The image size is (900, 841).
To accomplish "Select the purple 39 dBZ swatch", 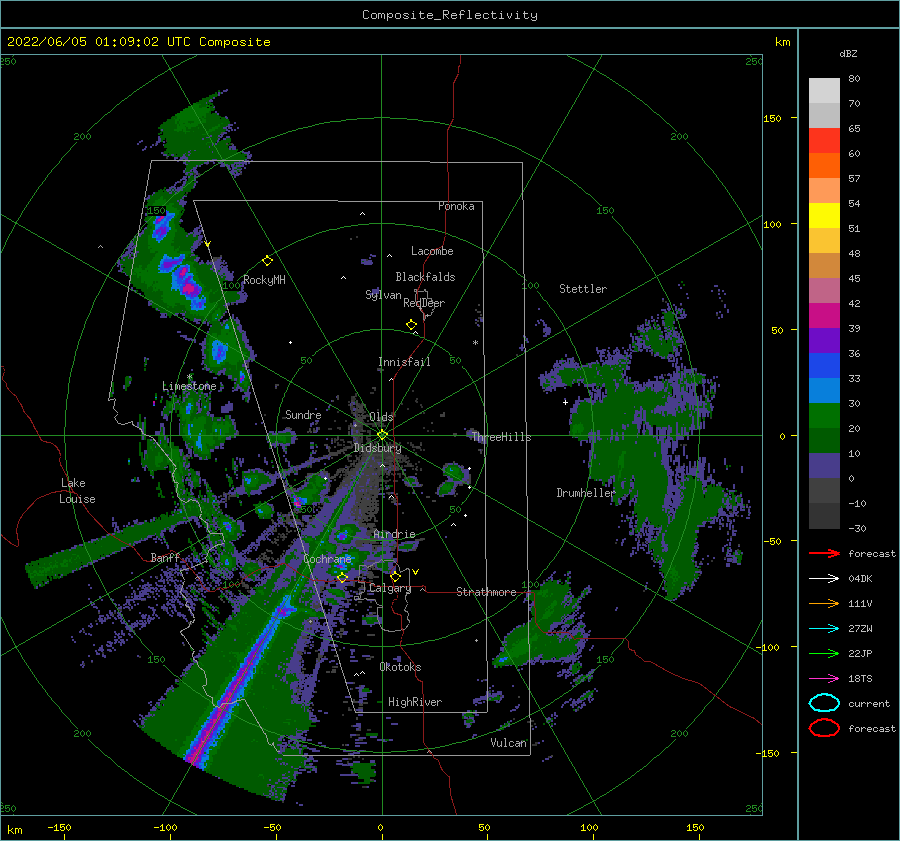I will click(x=824, y=340).
